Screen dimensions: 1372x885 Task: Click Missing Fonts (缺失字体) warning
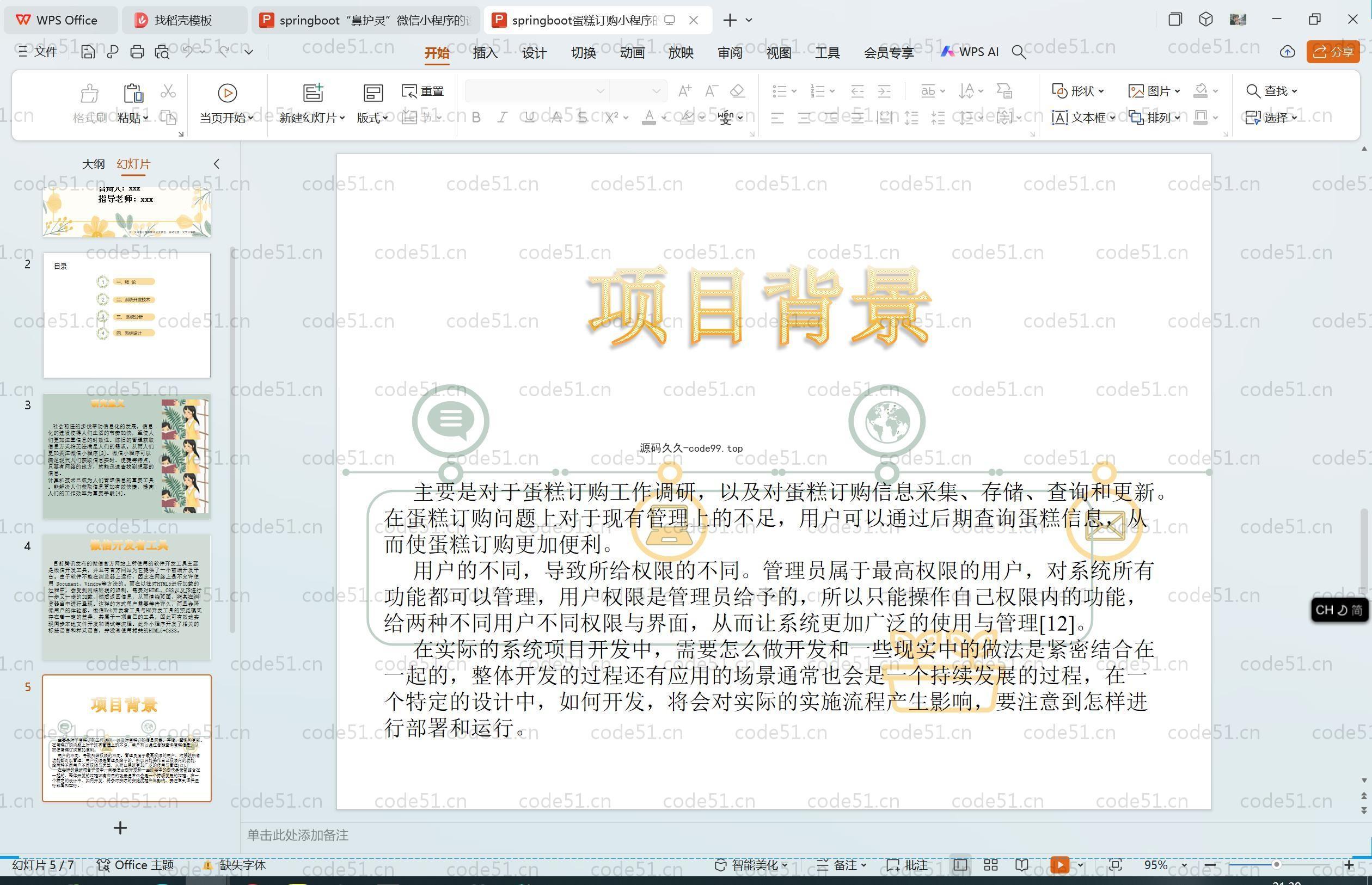234,865
